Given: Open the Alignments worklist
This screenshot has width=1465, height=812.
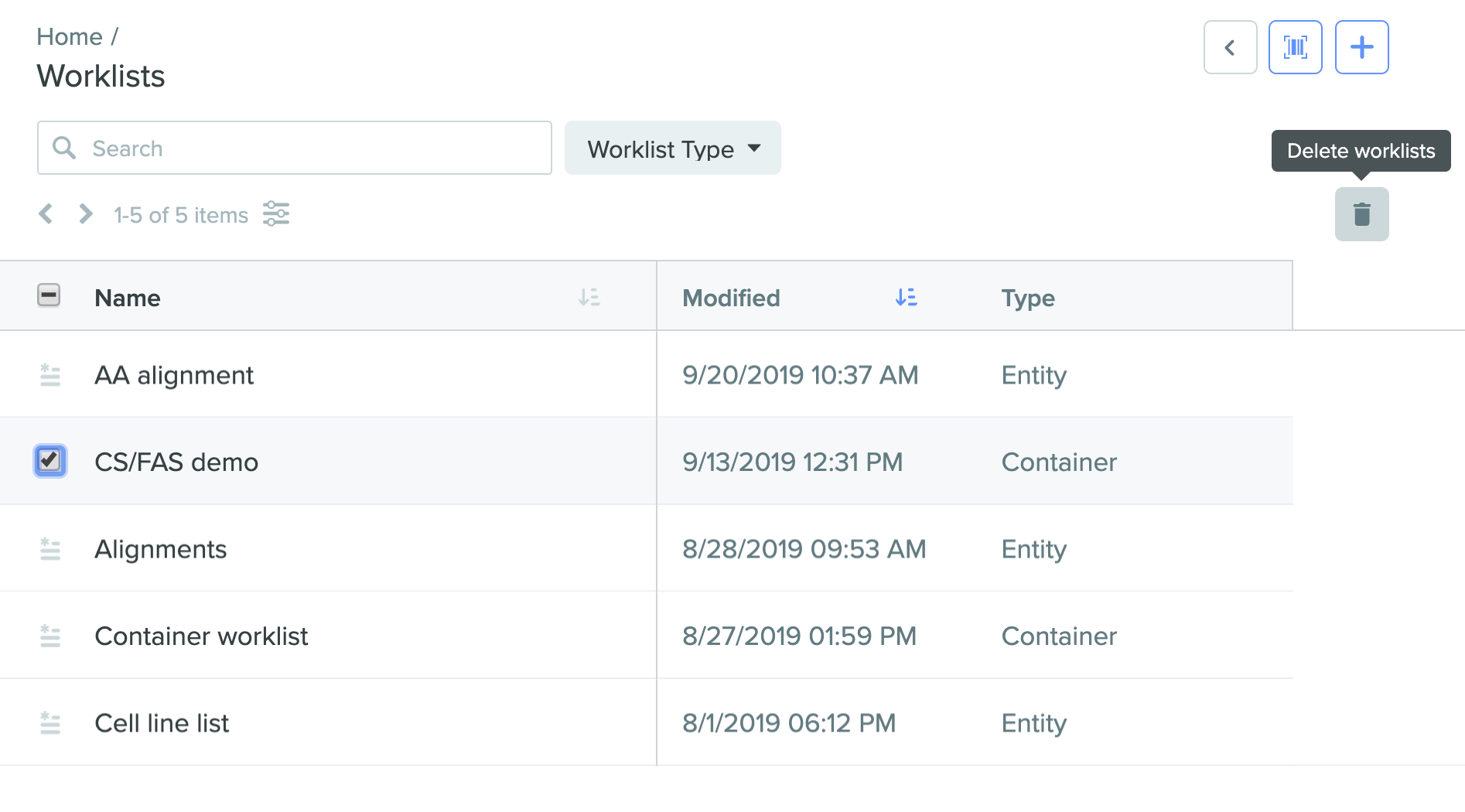Looking at the screenshot, I should coord(161,549).
